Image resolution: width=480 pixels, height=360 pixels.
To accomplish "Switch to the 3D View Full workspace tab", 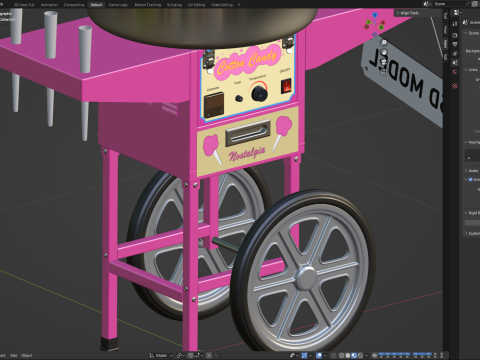I will 24,5.
